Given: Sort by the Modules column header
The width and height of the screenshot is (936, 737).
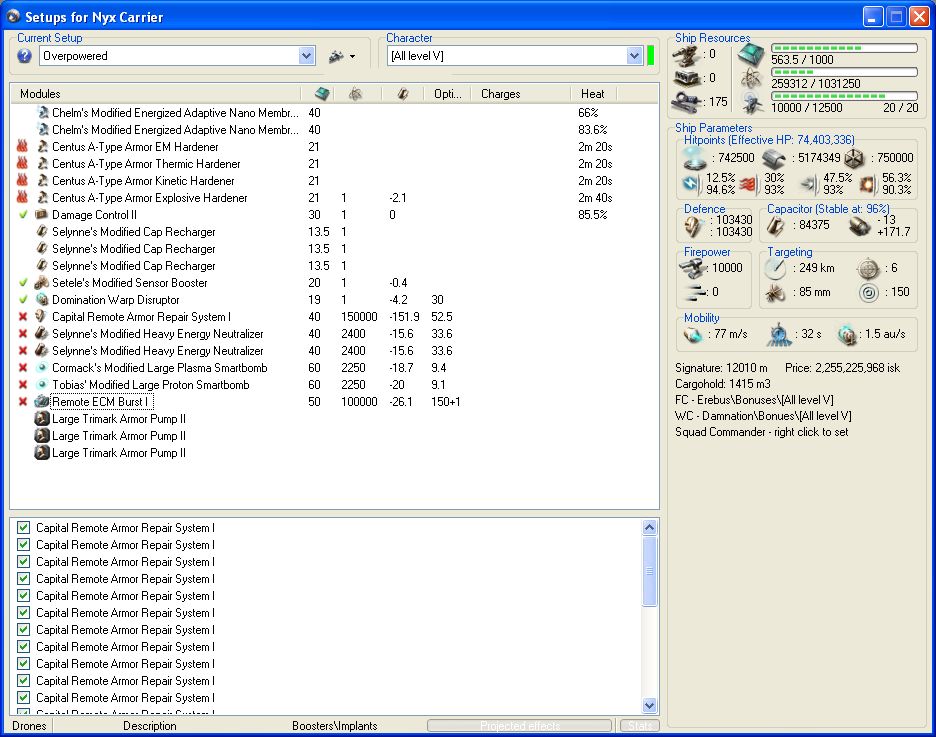Looking at the screenshot, I should [155, 94].
